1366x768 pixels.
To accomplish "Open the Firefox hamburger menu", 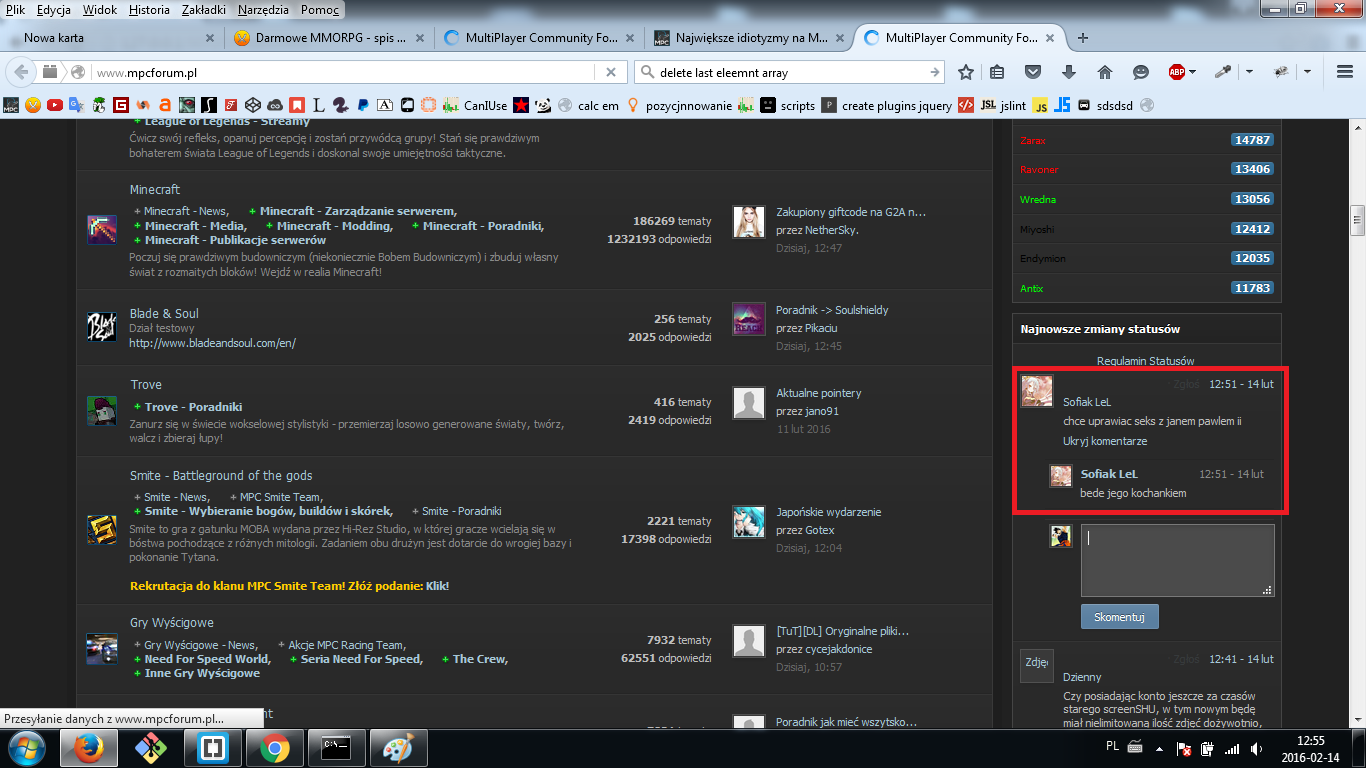I will [x=1344, y=72].
